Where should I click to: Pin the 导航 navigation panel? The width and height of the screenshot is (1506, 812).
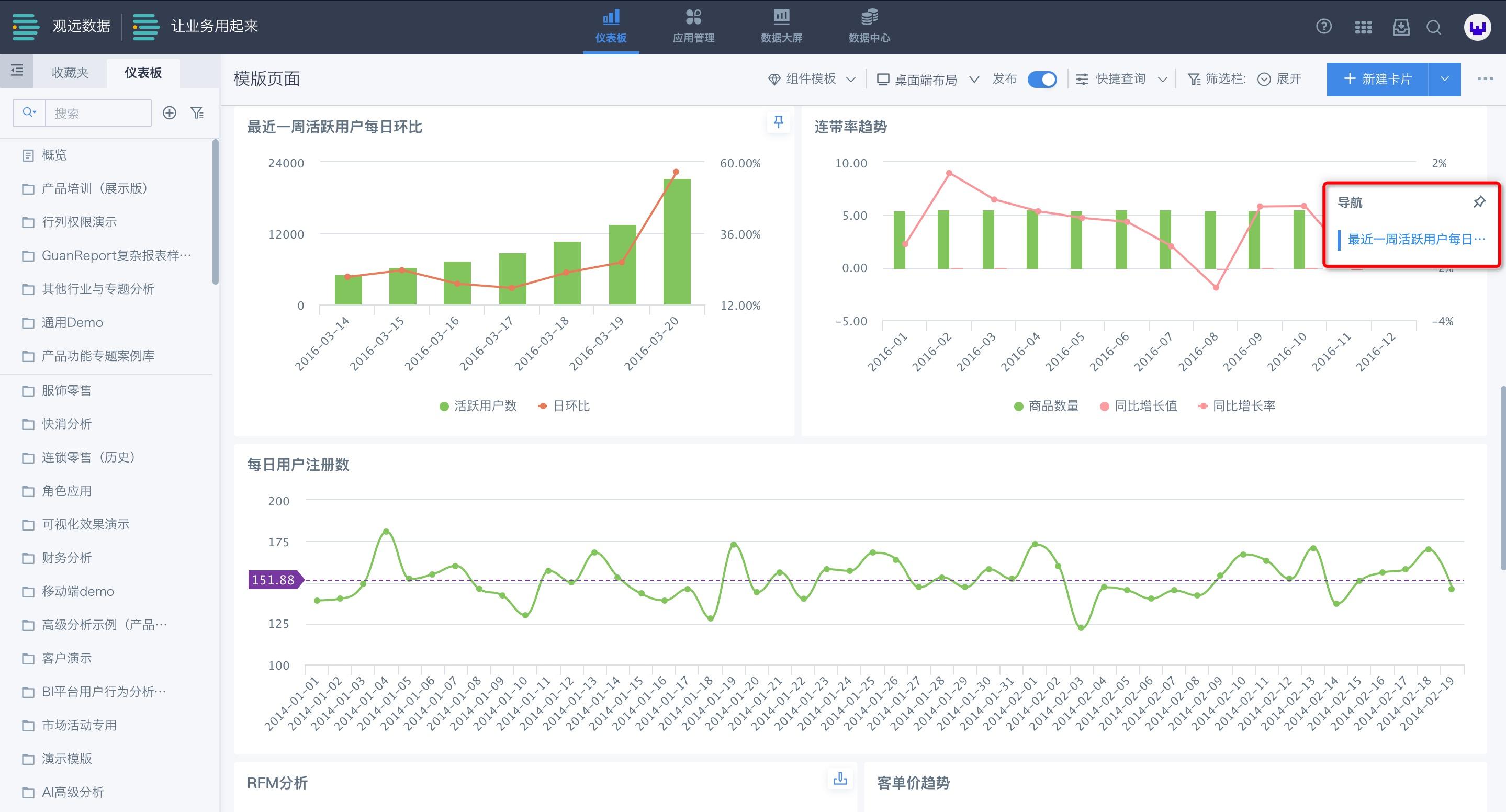click(x=1479, y=201)
